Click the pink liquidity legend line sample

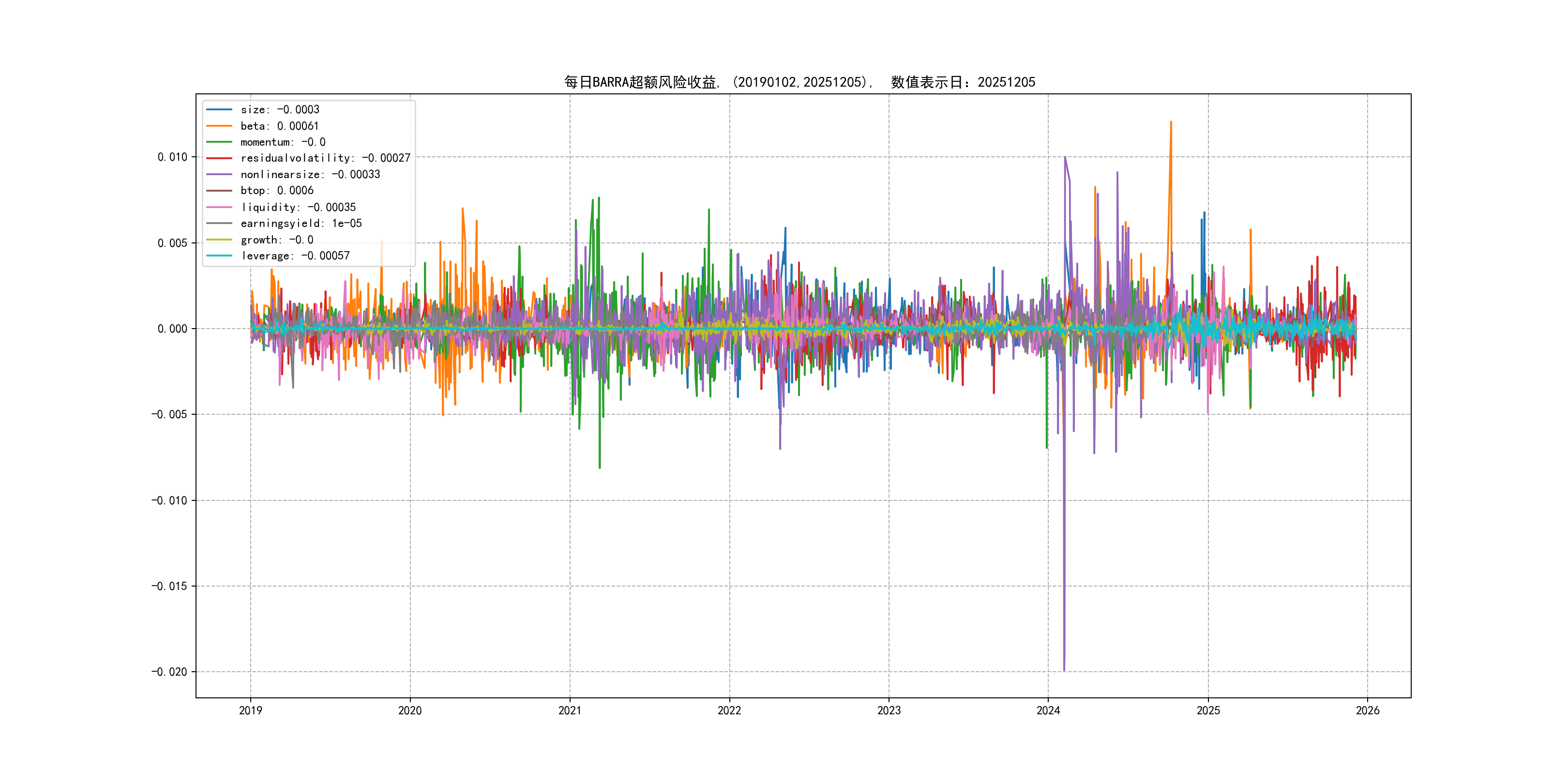219,207
